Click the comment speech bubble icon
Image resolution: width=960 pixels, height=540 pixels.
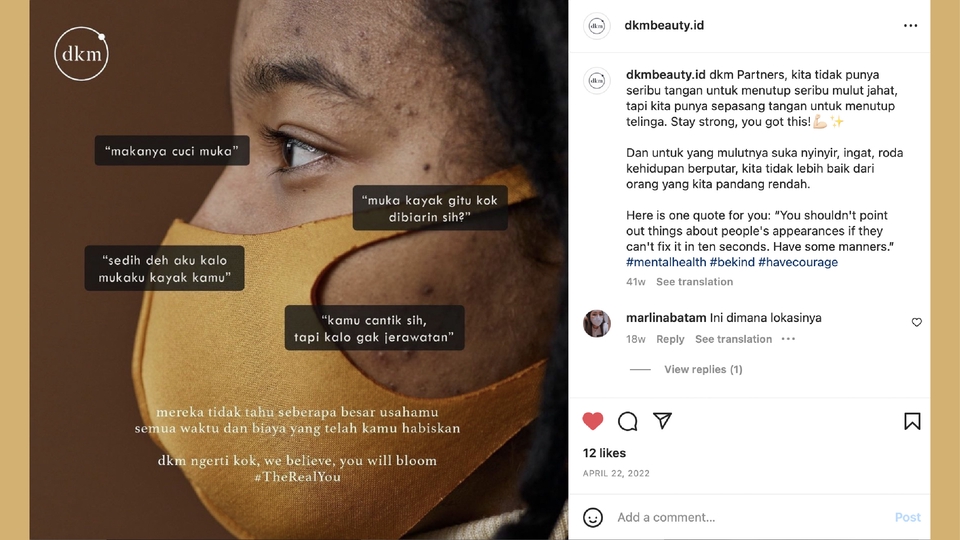click(x=628, y=421)
